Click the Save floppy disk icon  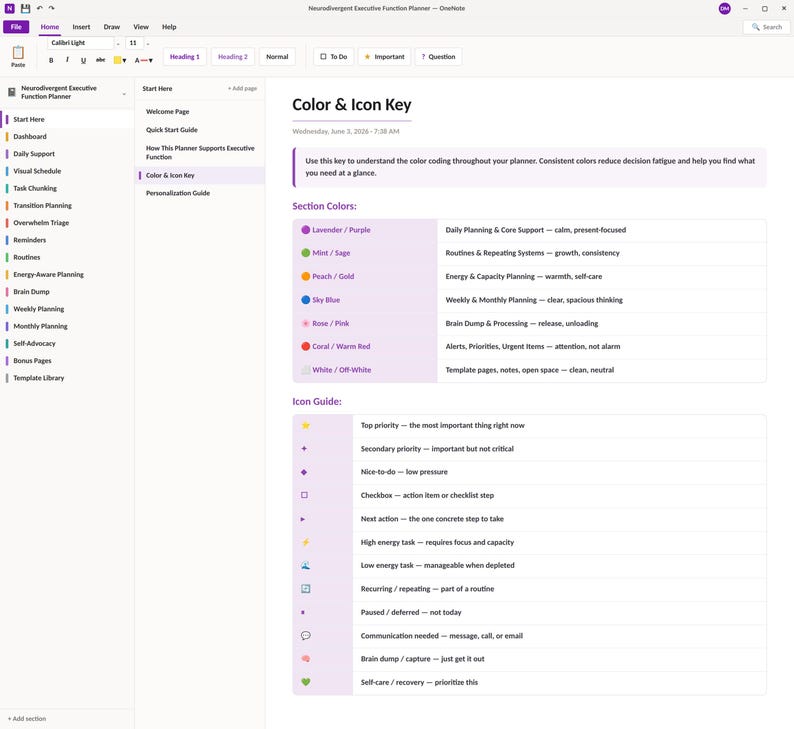(25, 8)
